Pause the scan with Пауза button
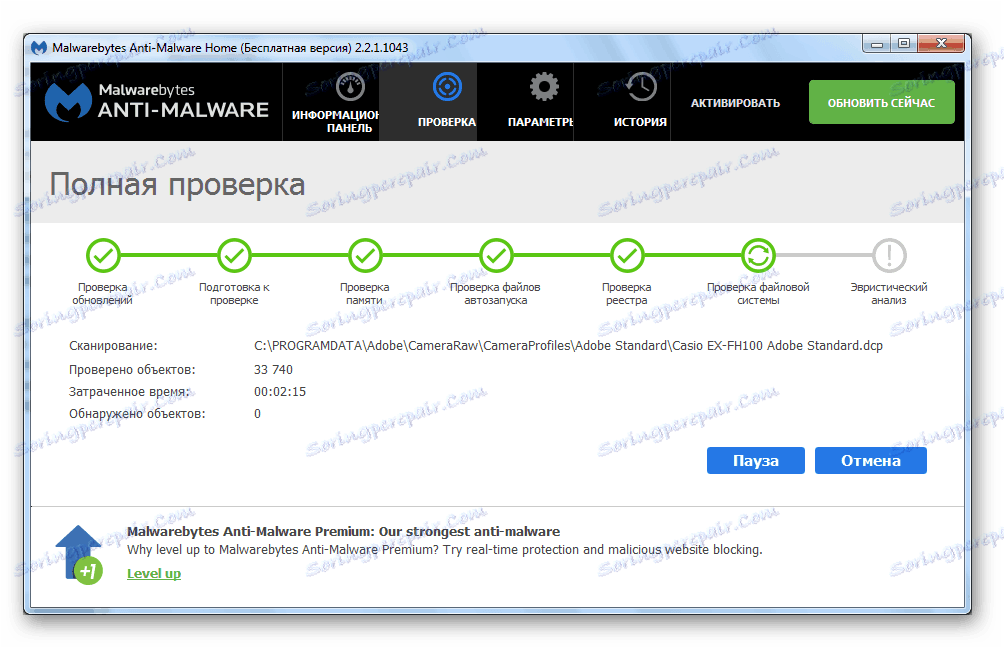1004x647 pixels. coord(755,460)
